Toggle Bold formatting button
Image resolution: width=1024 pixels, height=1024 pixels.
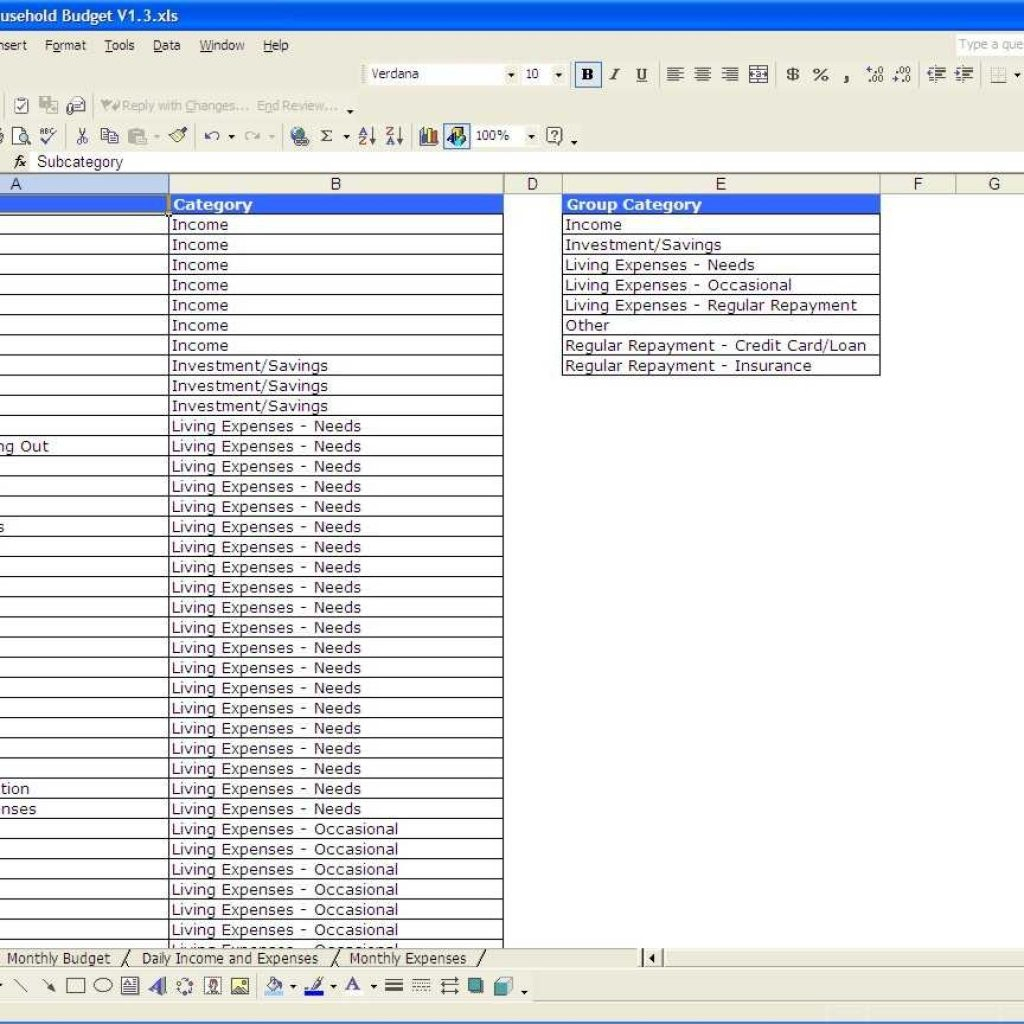click(588, 75)
